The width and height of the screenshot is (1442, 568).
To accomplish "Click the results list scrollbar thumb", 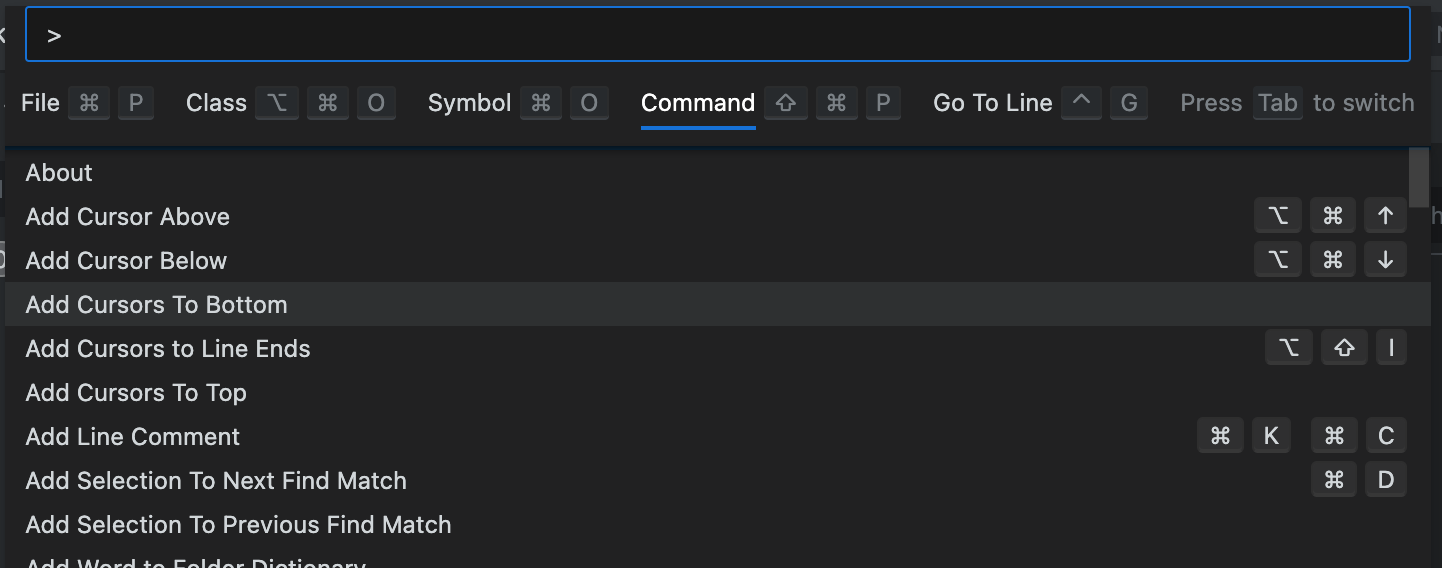I will coord(1418,175).
